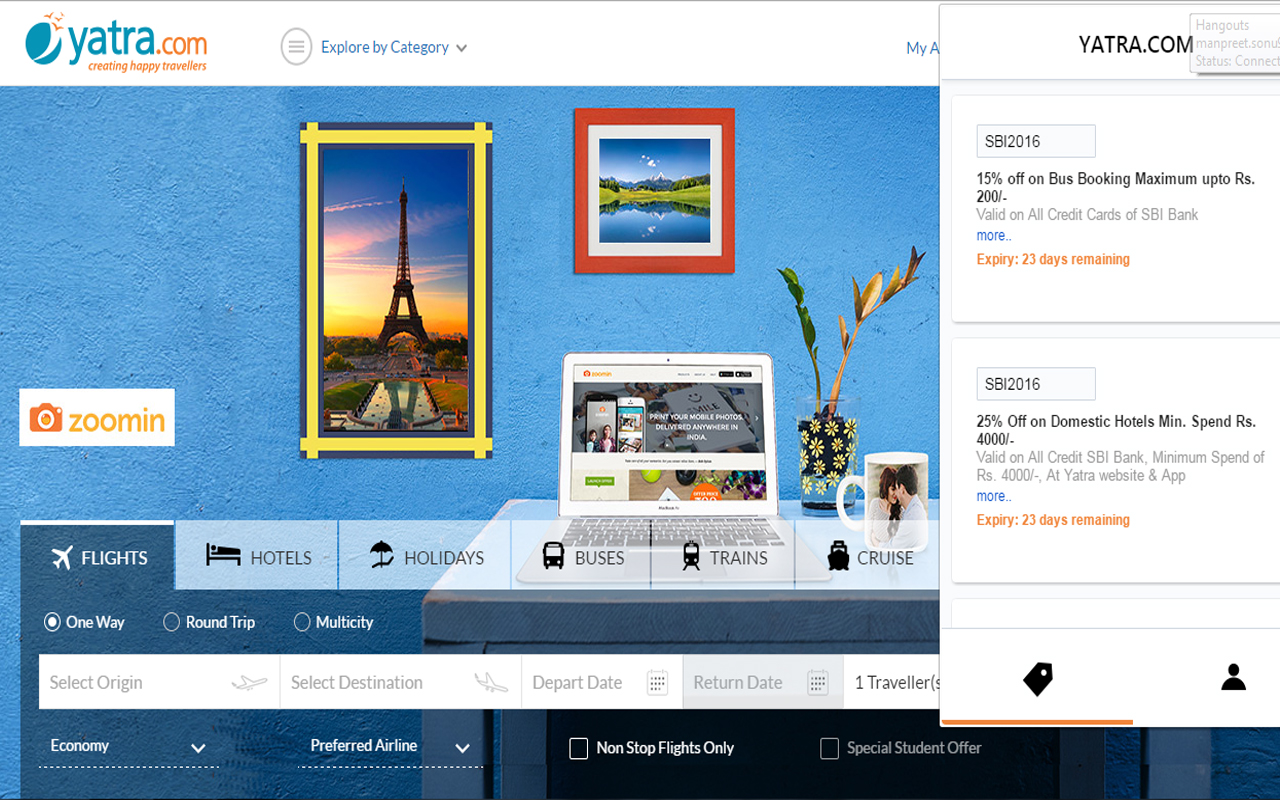Open the profile person icon tab

coord(1233,677)
